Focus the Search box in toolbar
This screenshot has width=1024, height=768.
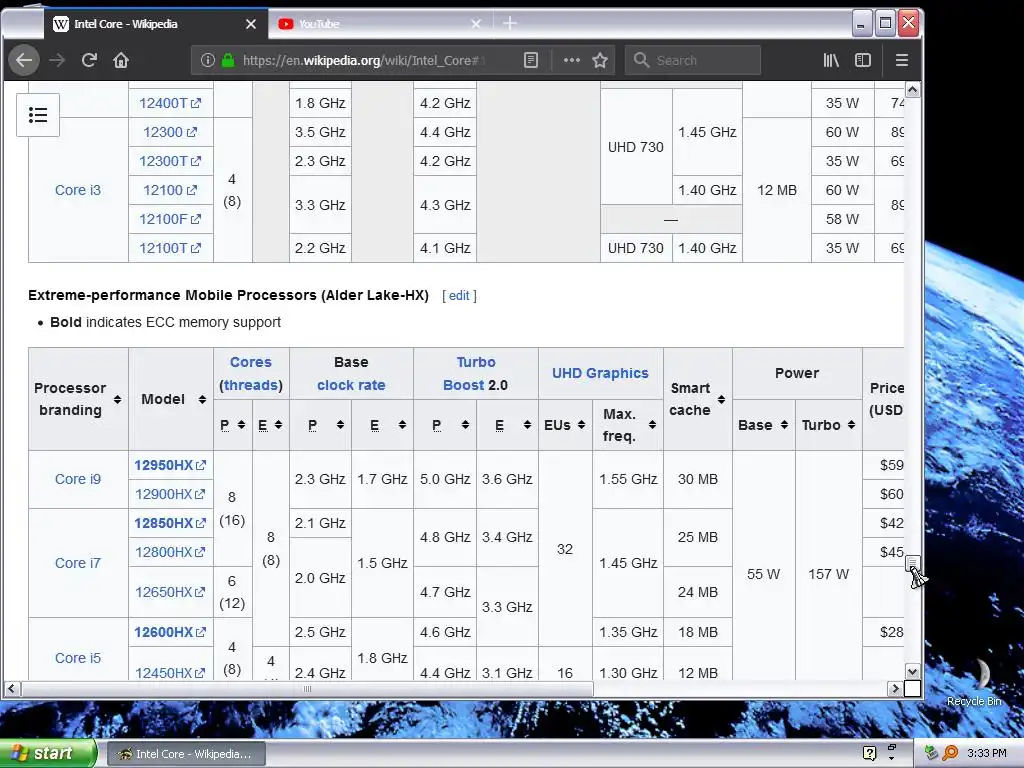[693, 60]
